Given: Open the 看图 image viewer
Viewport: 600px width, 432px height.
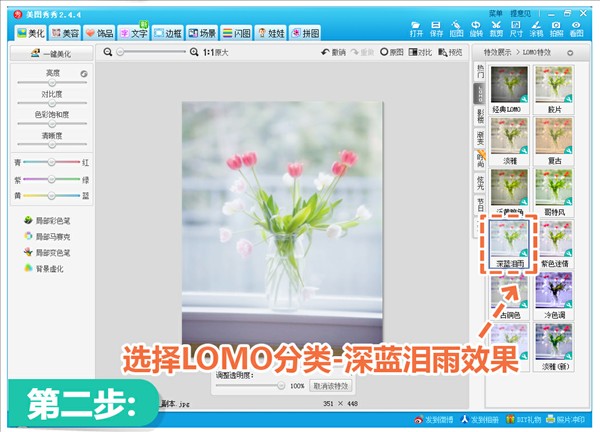Looking at the screenshot, I should pos(576,29).
